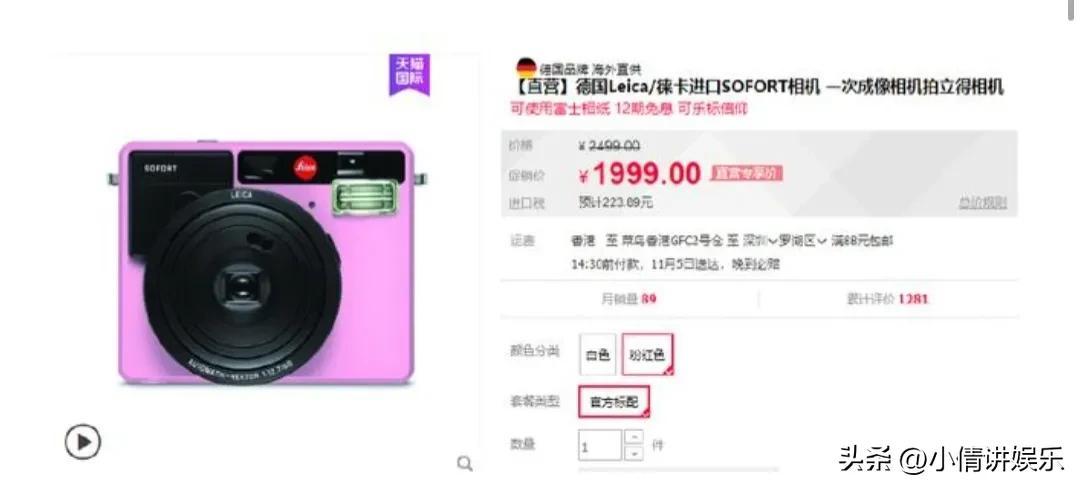Click the magnifier zoom icon
Screen dimensions: 1080x488
coord(465,463)
